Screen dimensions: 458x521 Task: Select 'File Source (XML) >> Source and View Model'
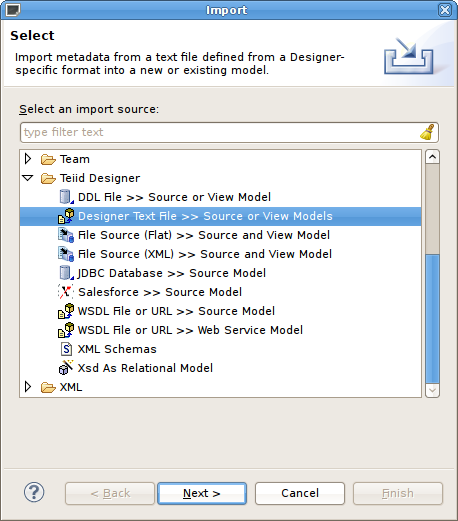(x=205, y=254)
